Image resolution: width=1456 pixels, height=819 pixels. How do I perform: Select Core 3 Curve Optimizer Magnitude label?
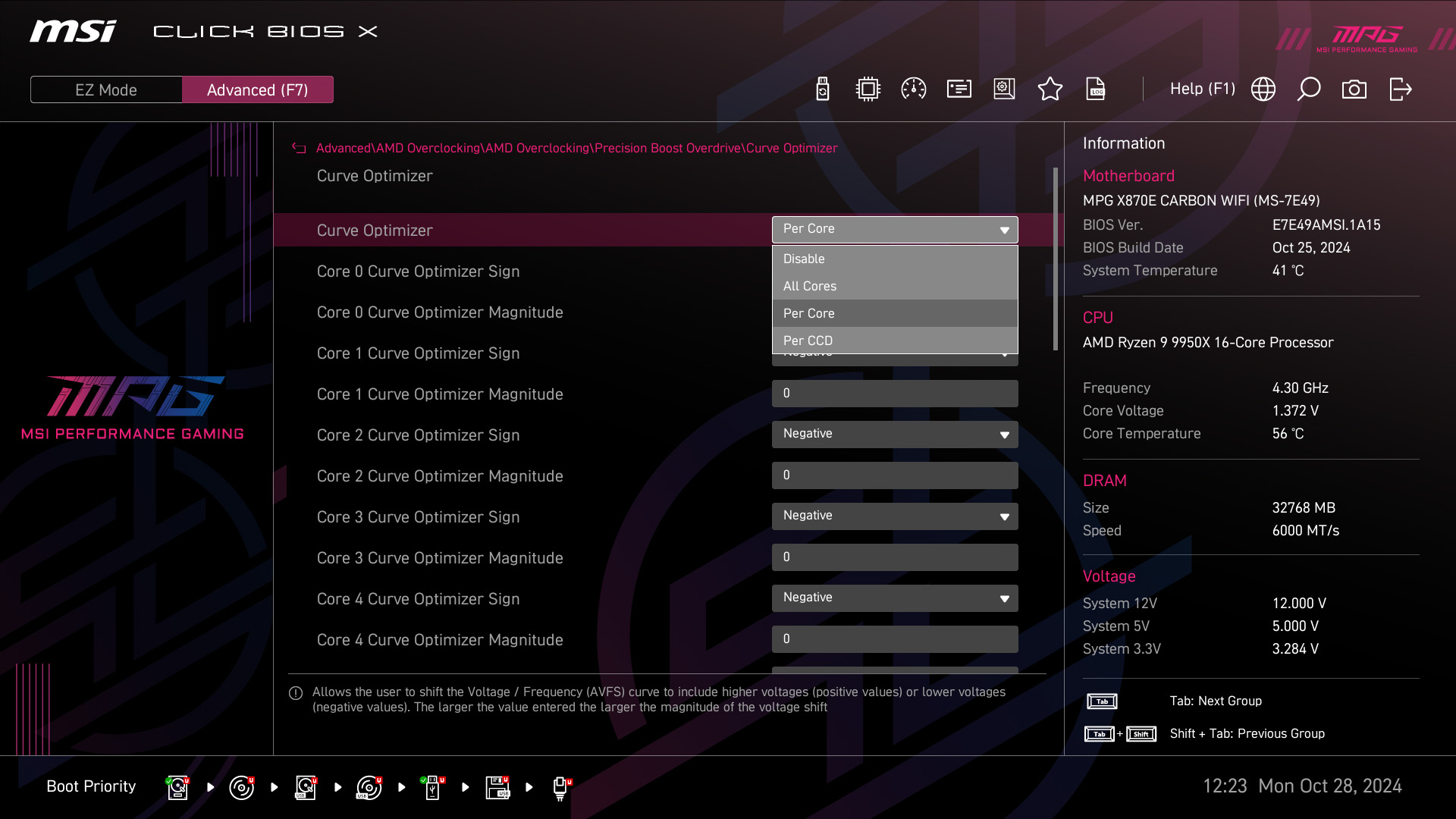[x=440, y=558]
